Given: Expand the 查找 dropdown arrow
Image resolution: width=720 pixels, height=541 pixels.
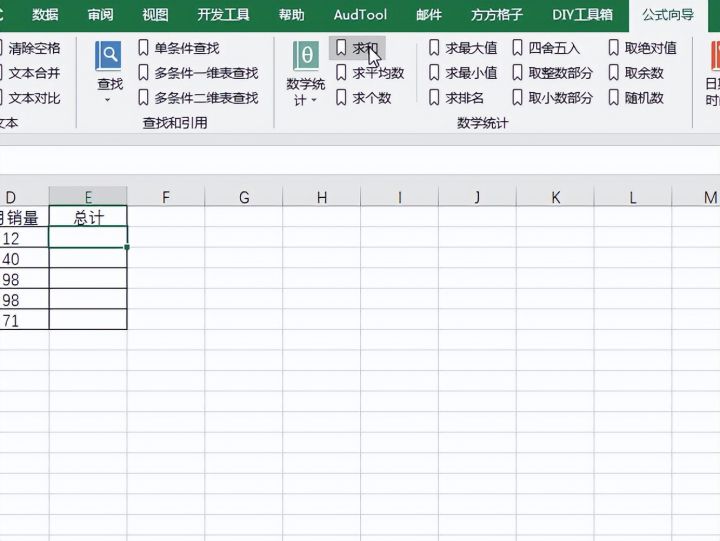Looking at the screenshot, I should (108, 100).
